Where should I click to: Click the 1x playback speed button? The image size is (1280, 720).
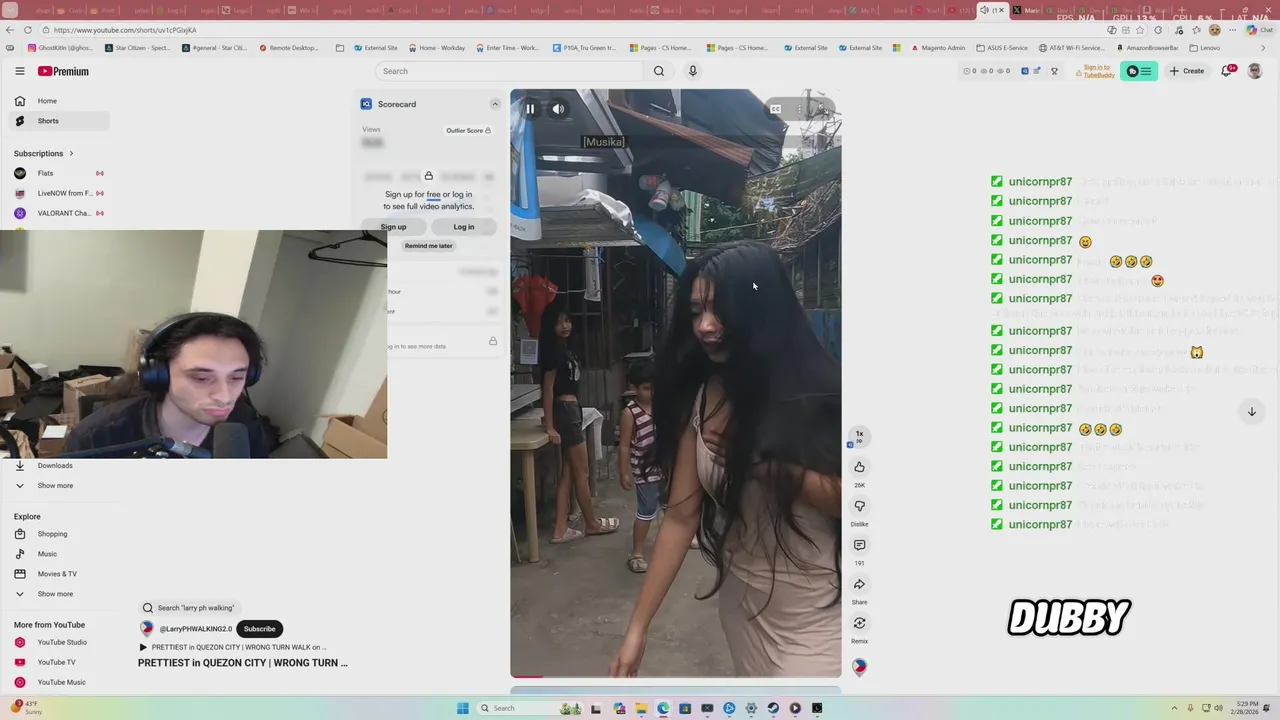(859, 436)
